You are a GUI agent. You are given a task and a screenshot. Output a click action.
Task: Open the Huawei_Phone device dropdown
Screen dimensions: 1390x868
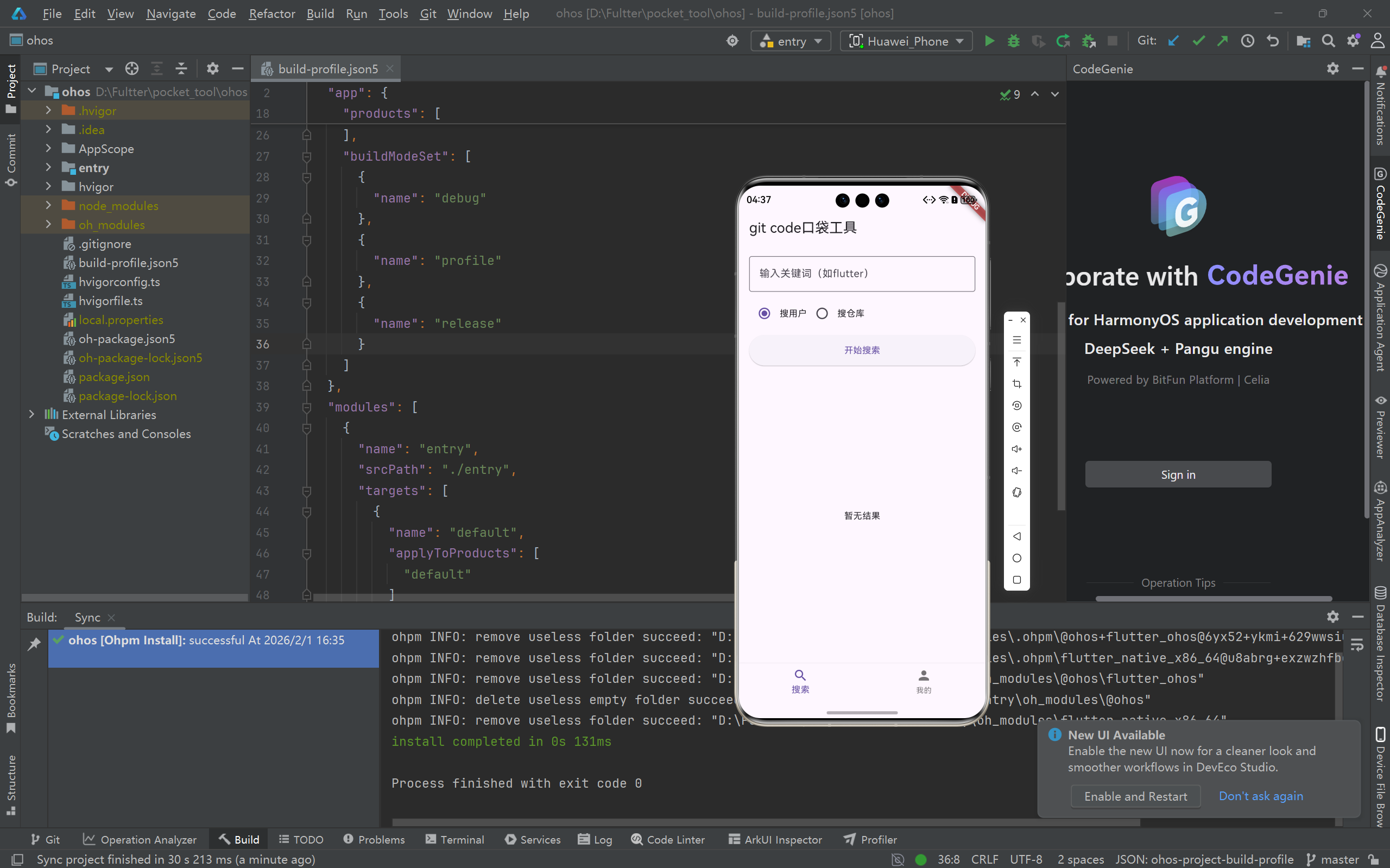(906, 41)
